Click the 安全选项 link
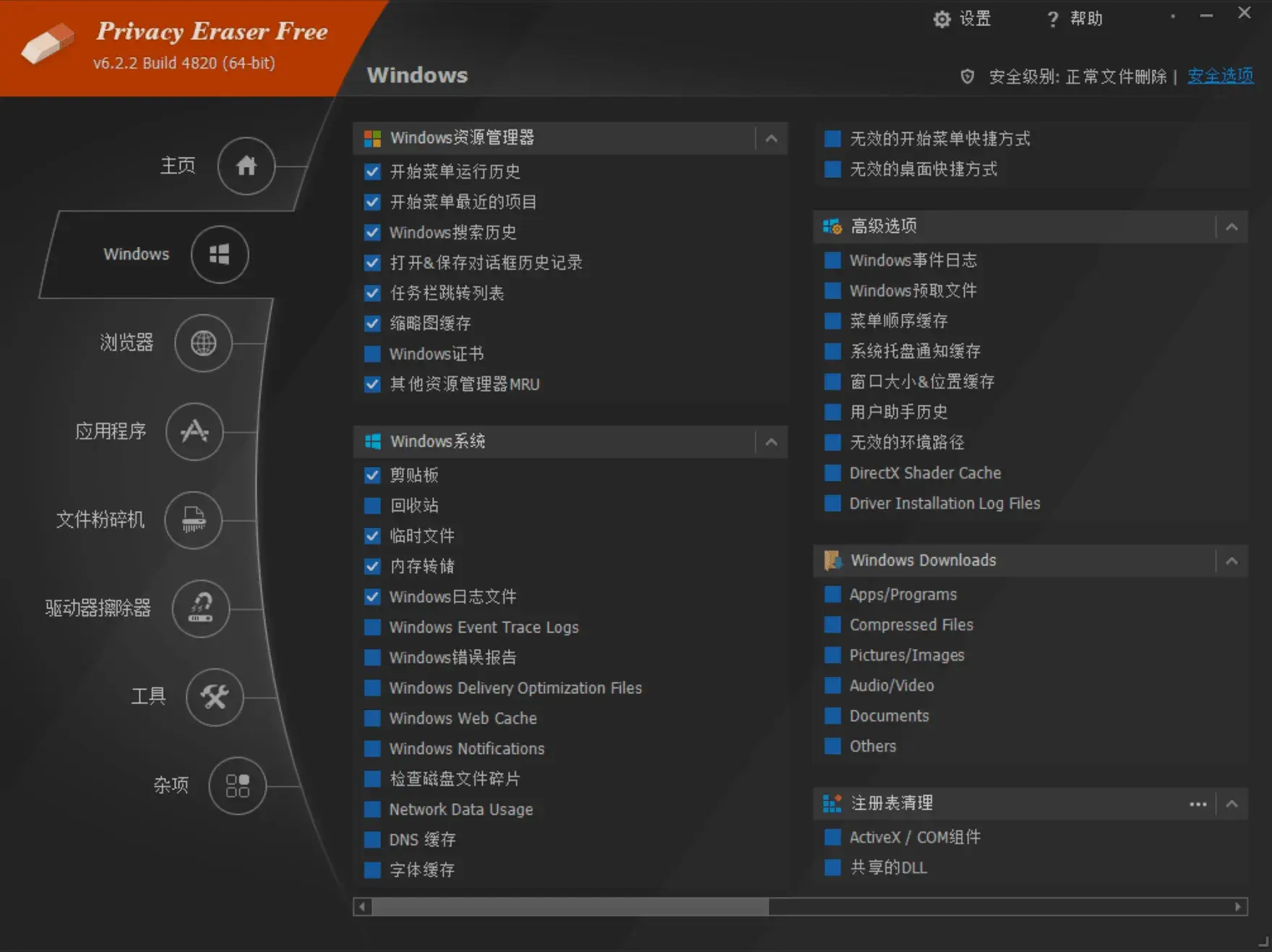 click(x=1221, y=76)
